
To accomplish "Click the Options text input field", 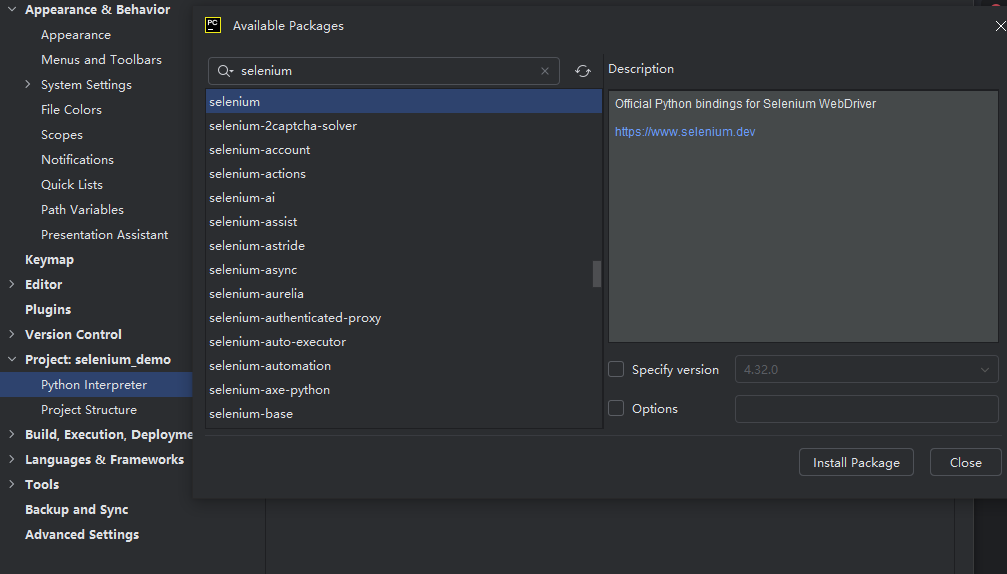I will (x=866, y=409).
